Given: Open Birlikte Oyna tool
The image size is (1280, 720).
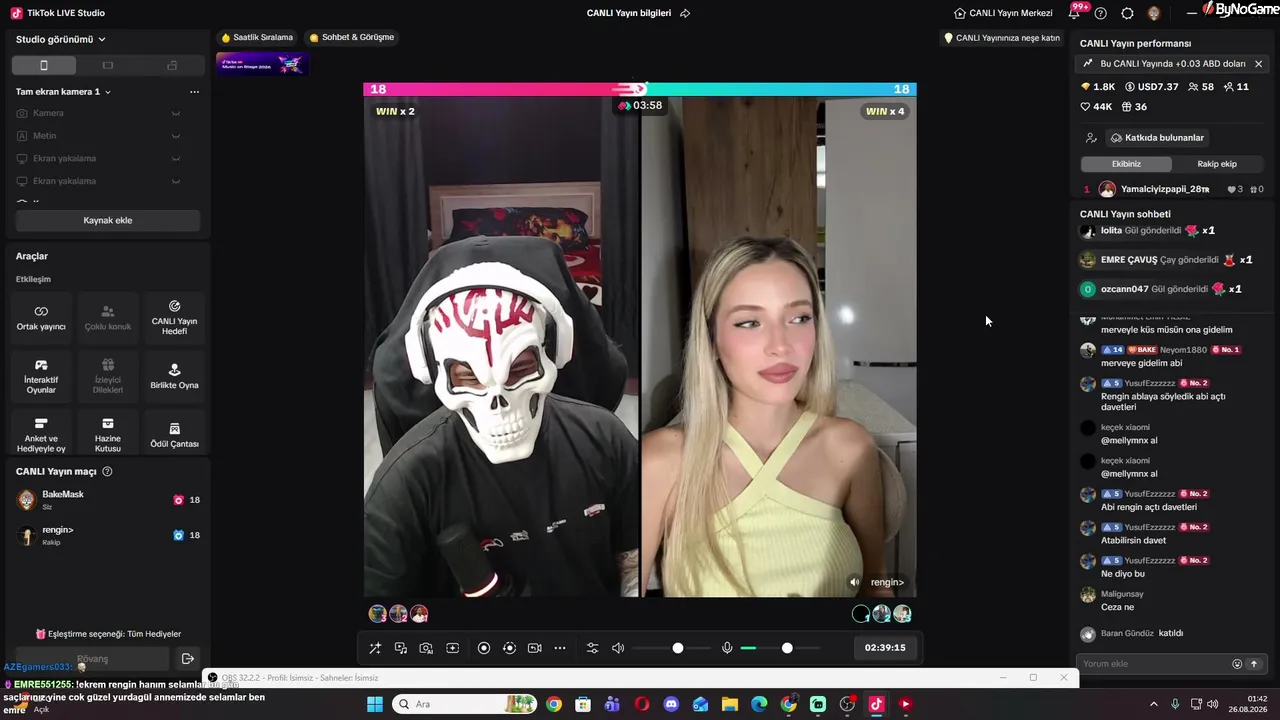Looking at the screenshot, I should [174, 376].
